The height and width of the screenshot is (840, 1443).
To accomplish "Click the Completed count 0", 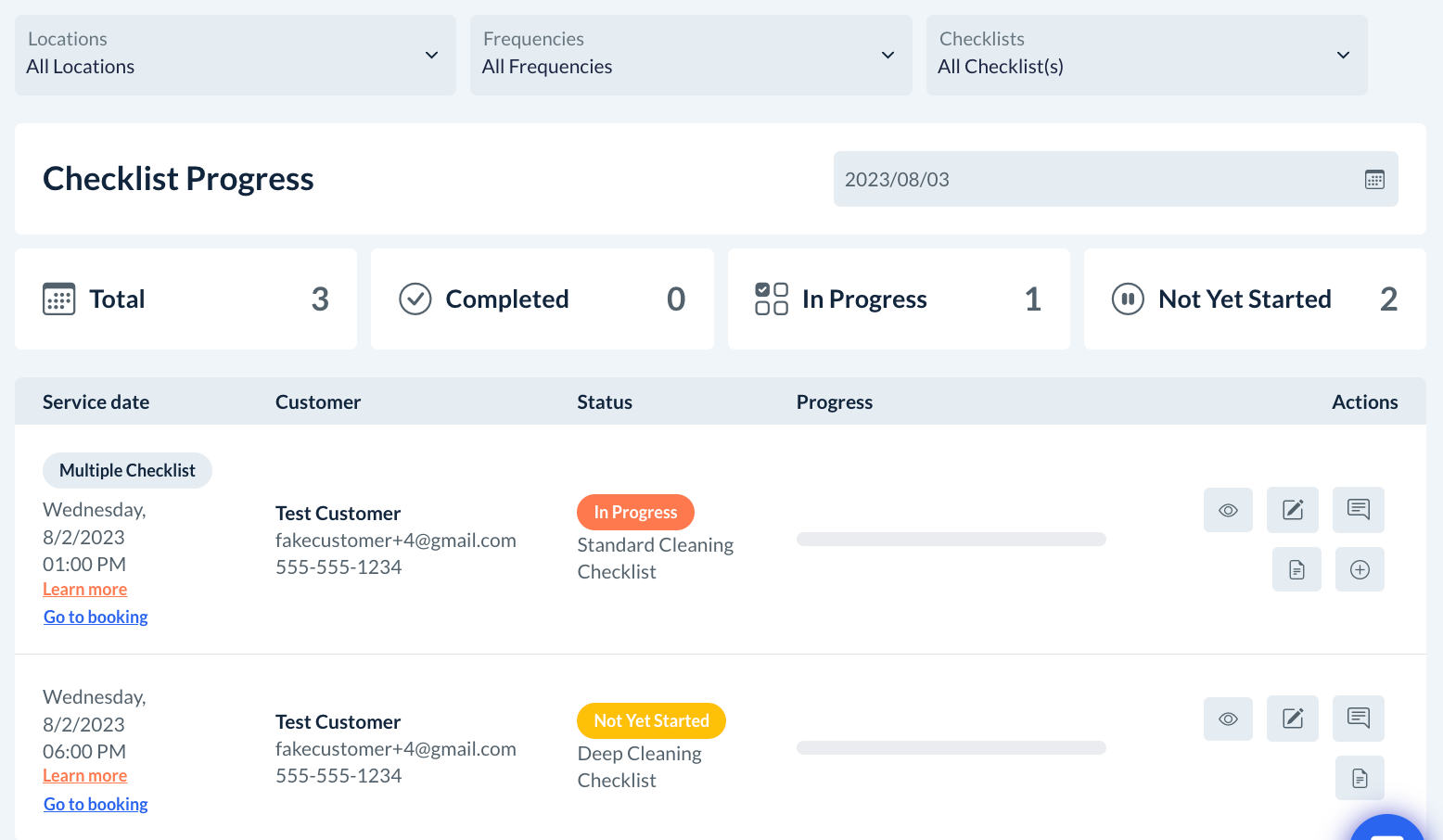I will (x=676, y=299).
